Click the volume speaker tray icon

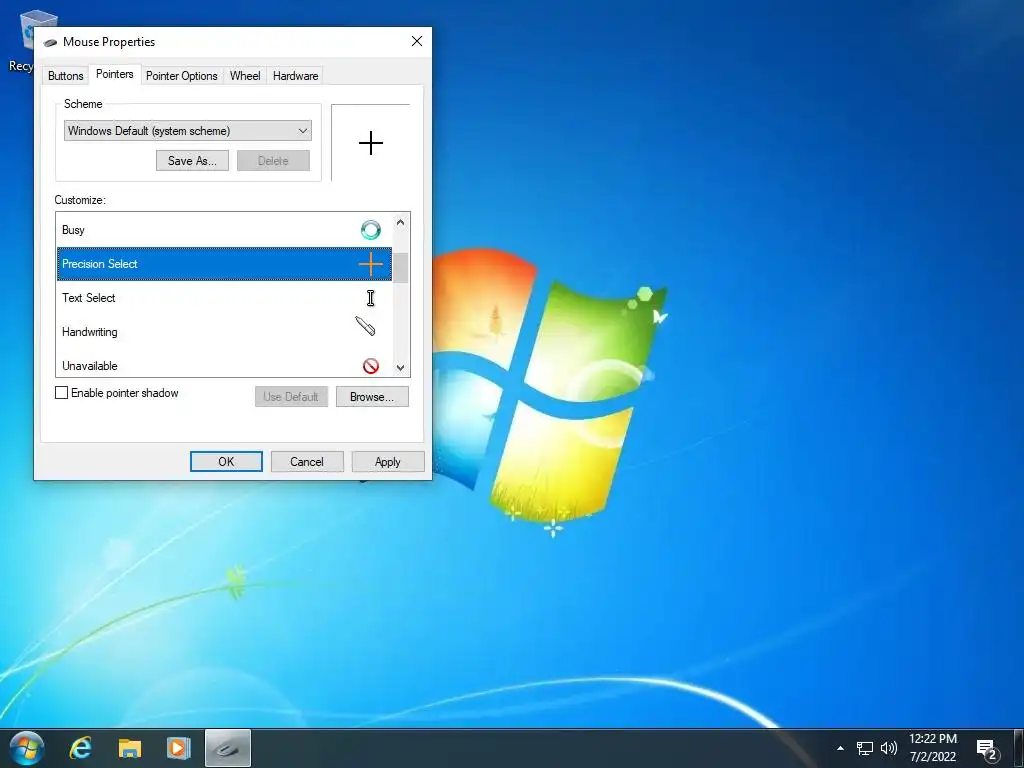[889, 748]
